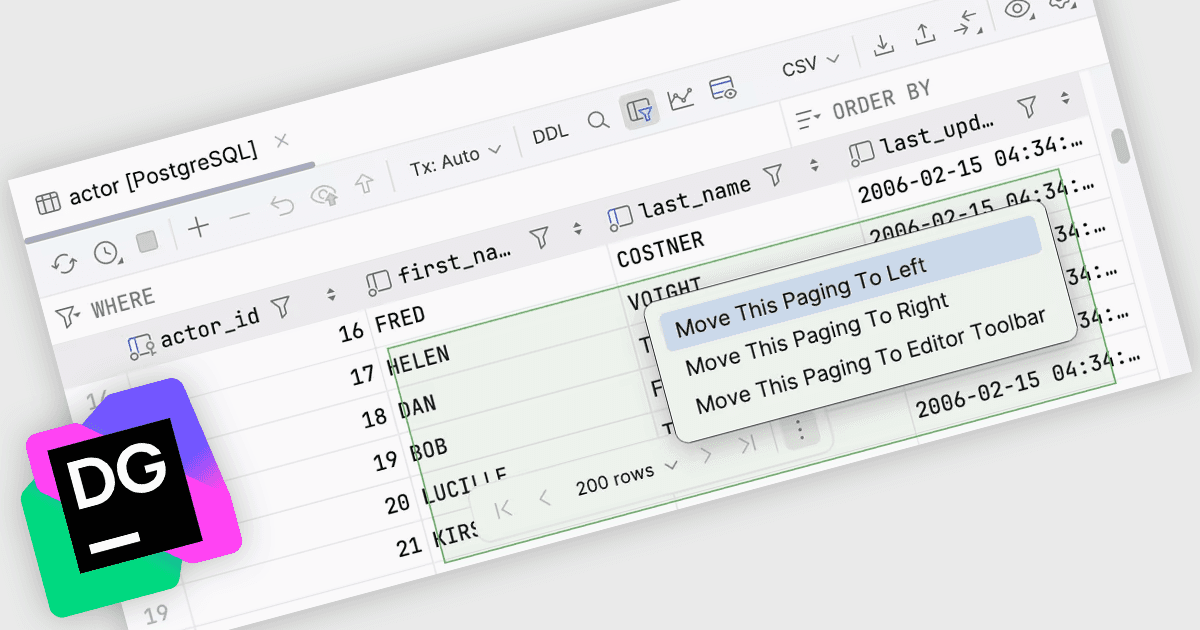Click the paging three-dots more button

point(799,430)
